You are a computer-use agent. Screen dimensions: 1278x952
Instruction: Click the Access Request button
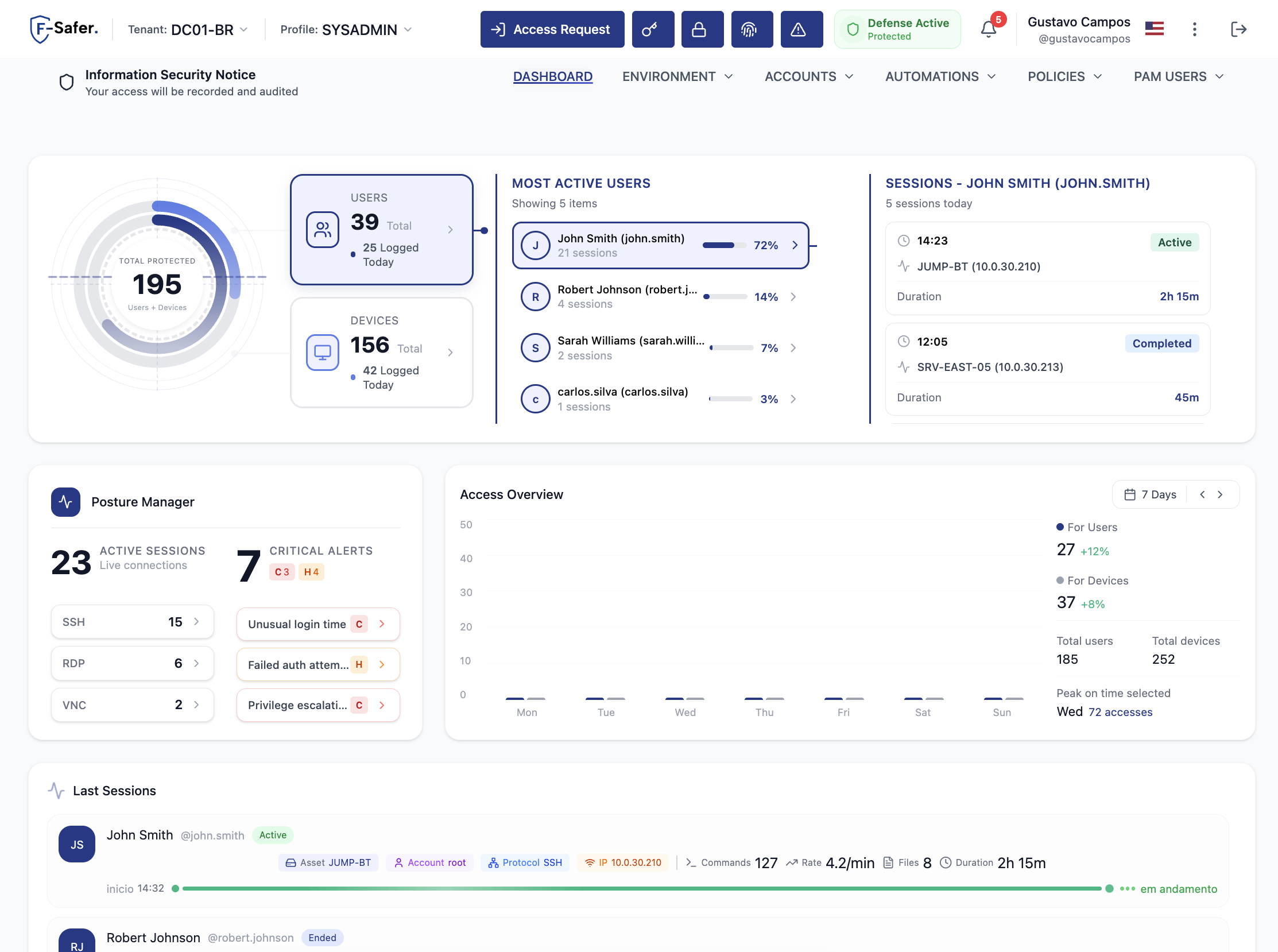(552, 29)
